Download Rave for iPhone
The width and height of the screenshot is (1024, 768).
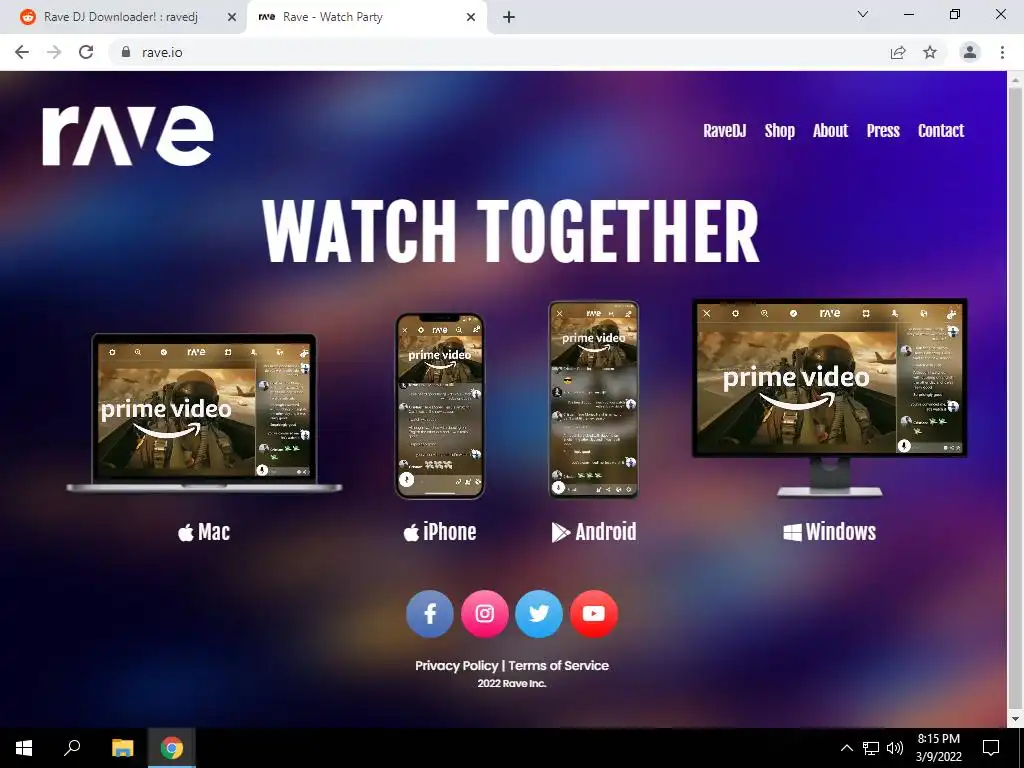pyautogui.click(x=440, y=532)
